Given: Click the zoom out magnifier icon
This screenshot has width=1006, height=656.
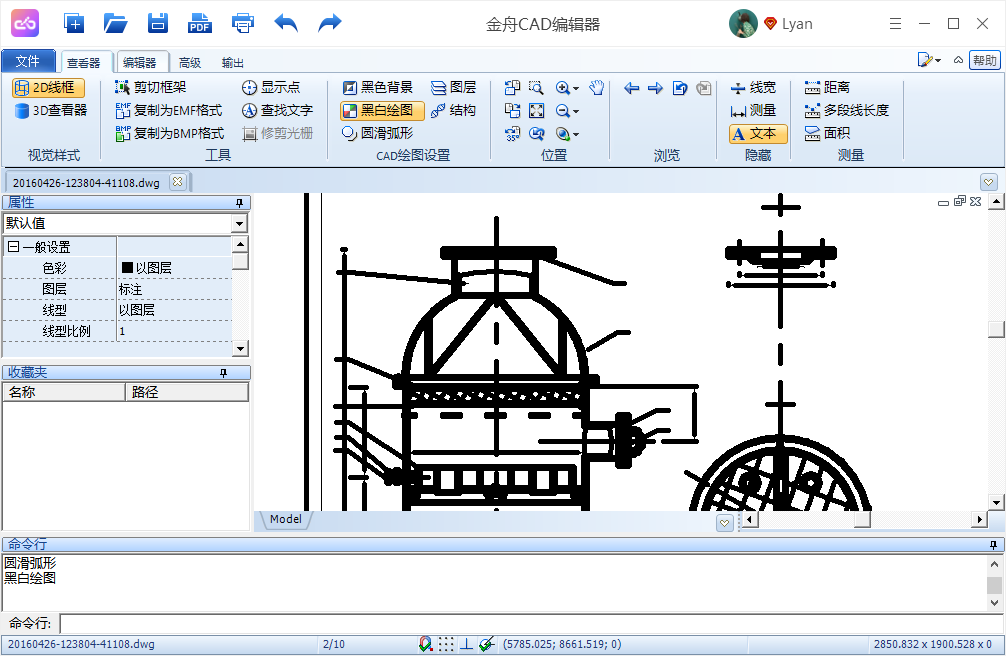Looking at the screenshot, I should pos(563,111).
